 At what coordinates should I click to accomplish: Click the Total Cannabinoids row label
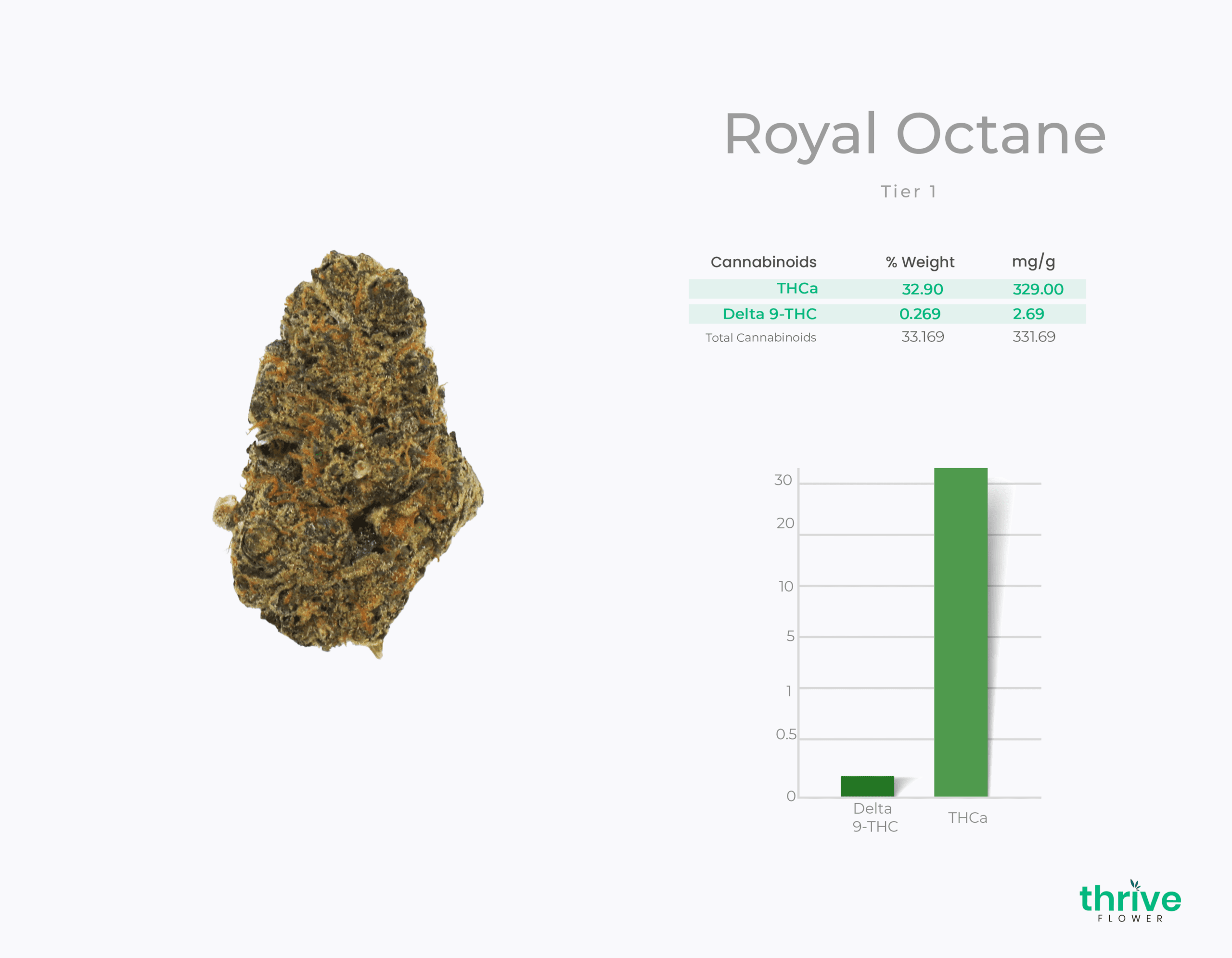tap(760, 338)
